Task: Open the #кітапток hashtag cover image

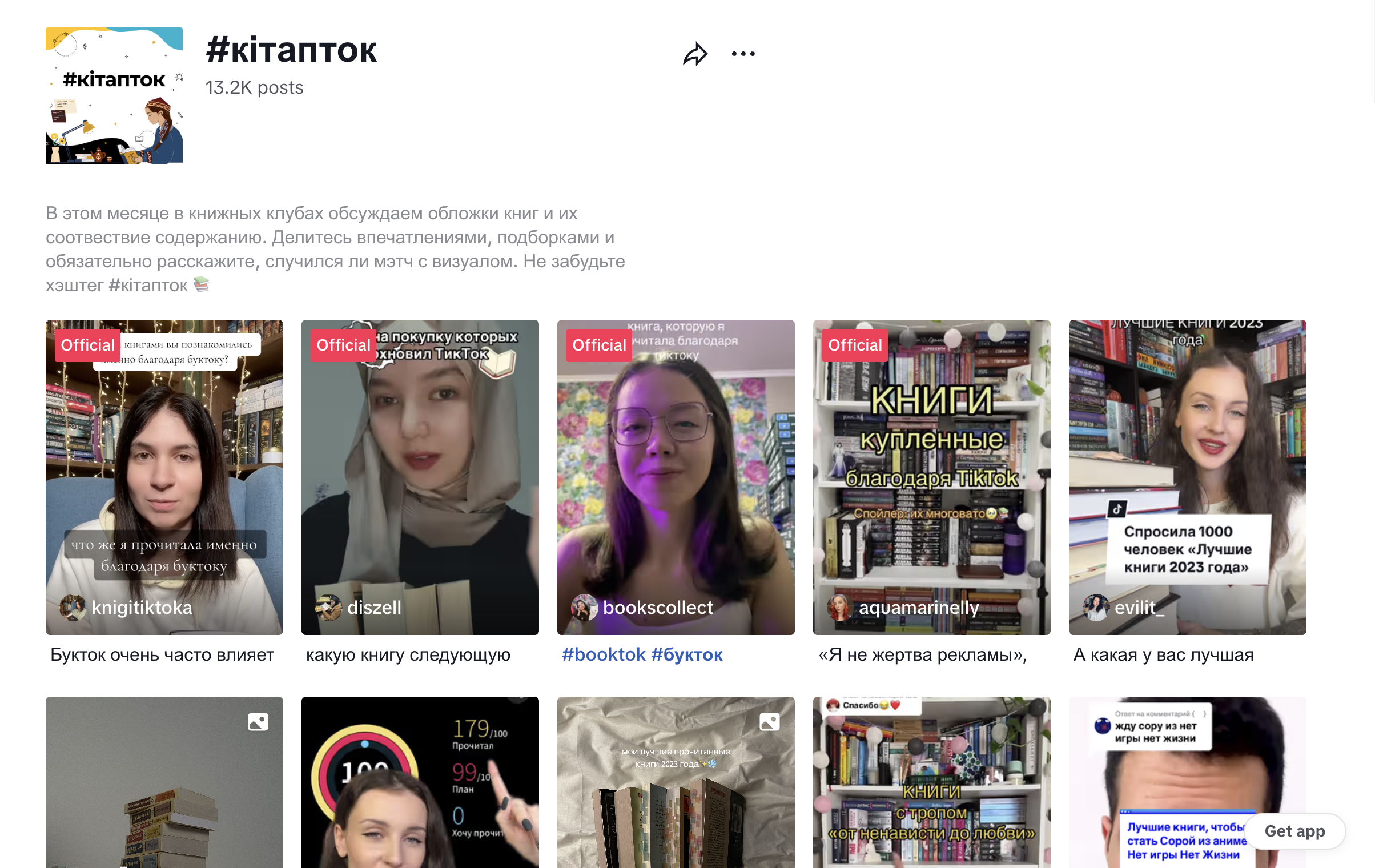Action: (x=114, y=96)
